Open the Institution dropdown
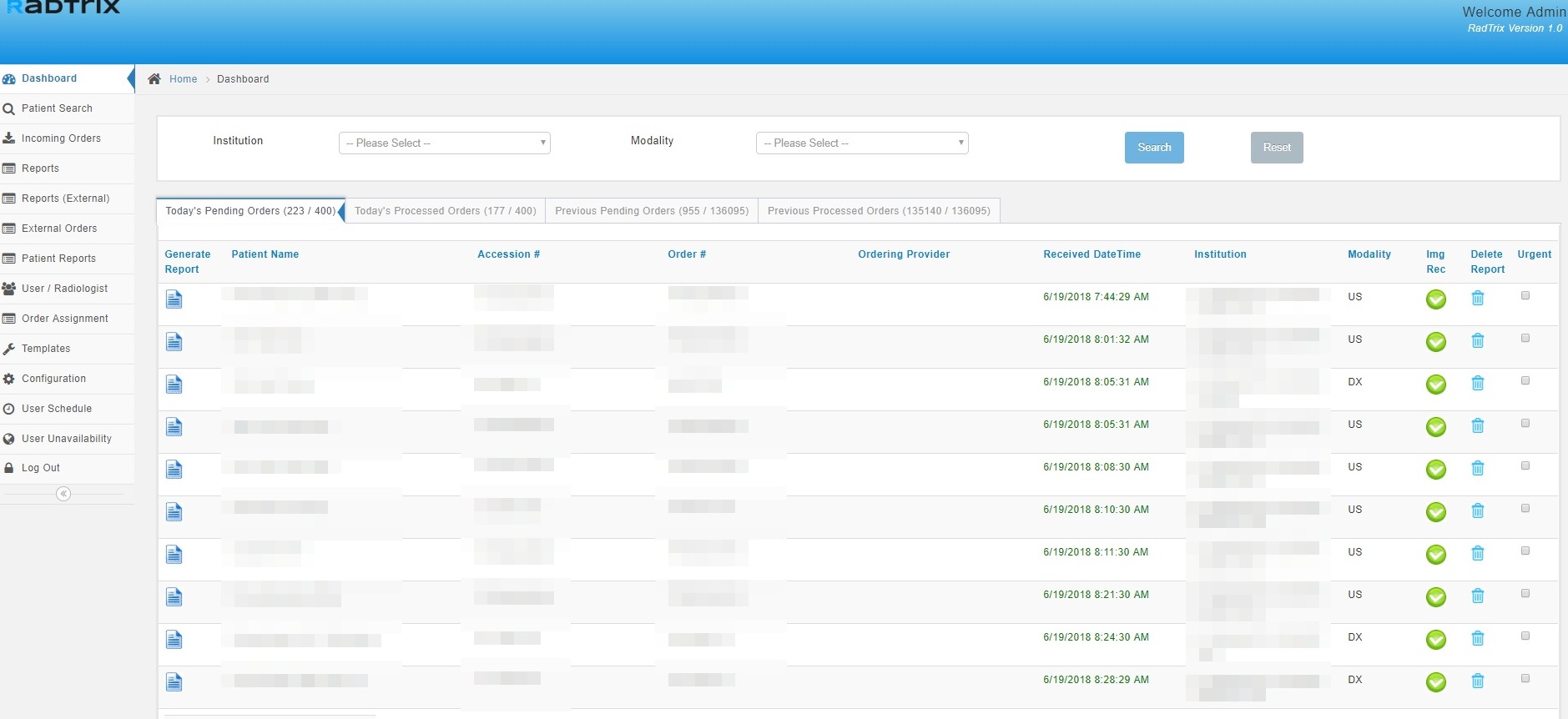 (444, 143)
